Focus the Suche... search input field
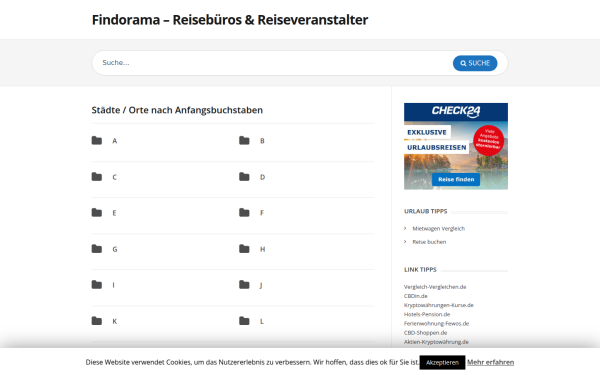600x375 pixels. pyautogui.click(x=272, y=63)
